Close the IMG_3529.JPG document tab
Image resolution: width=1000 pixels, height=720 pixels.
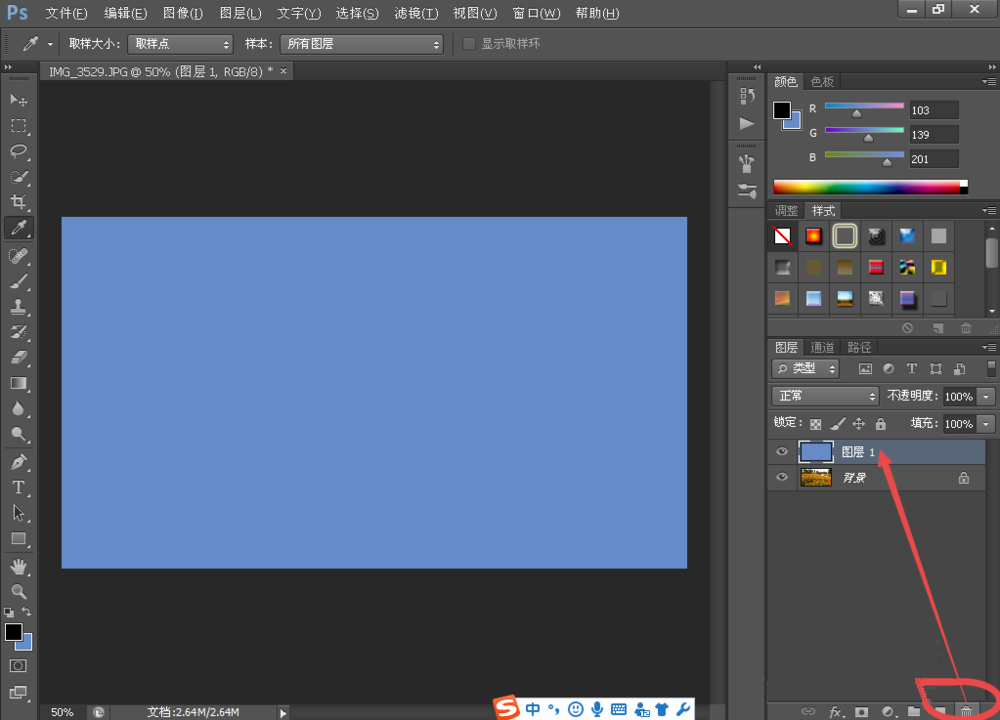click(283, 71)
